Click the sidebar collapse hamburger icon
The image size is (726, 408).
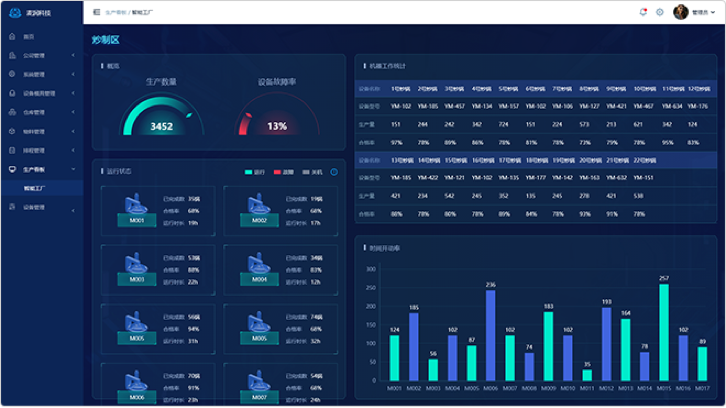[x=96, y=12]
